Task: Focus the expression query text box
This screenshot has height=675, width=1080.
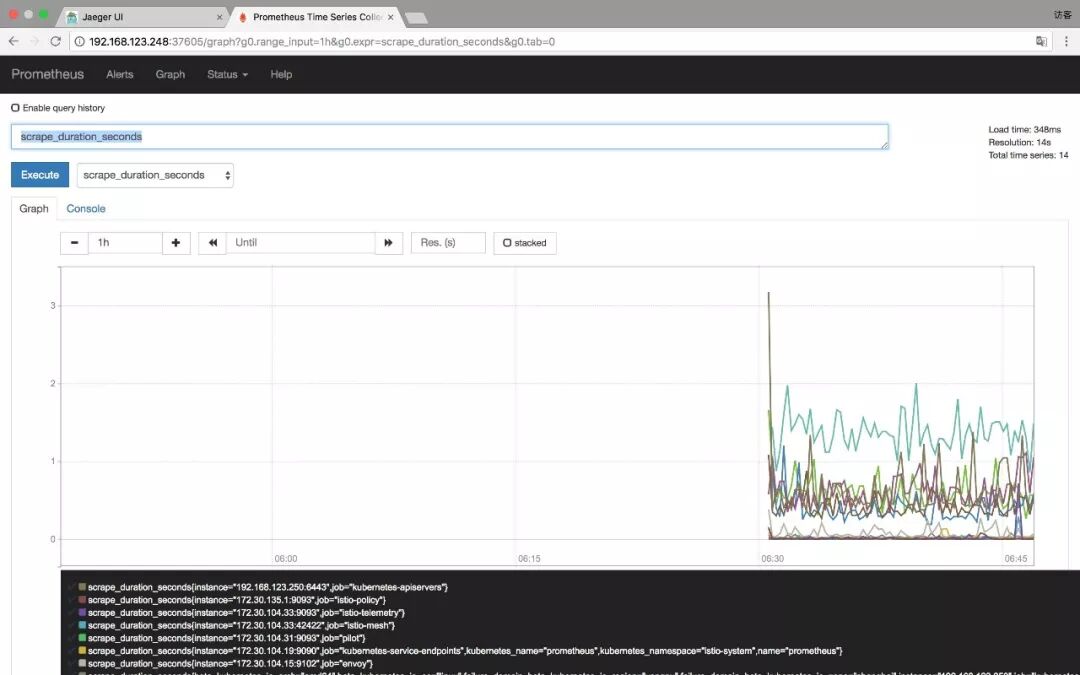Action: (450, 136)
